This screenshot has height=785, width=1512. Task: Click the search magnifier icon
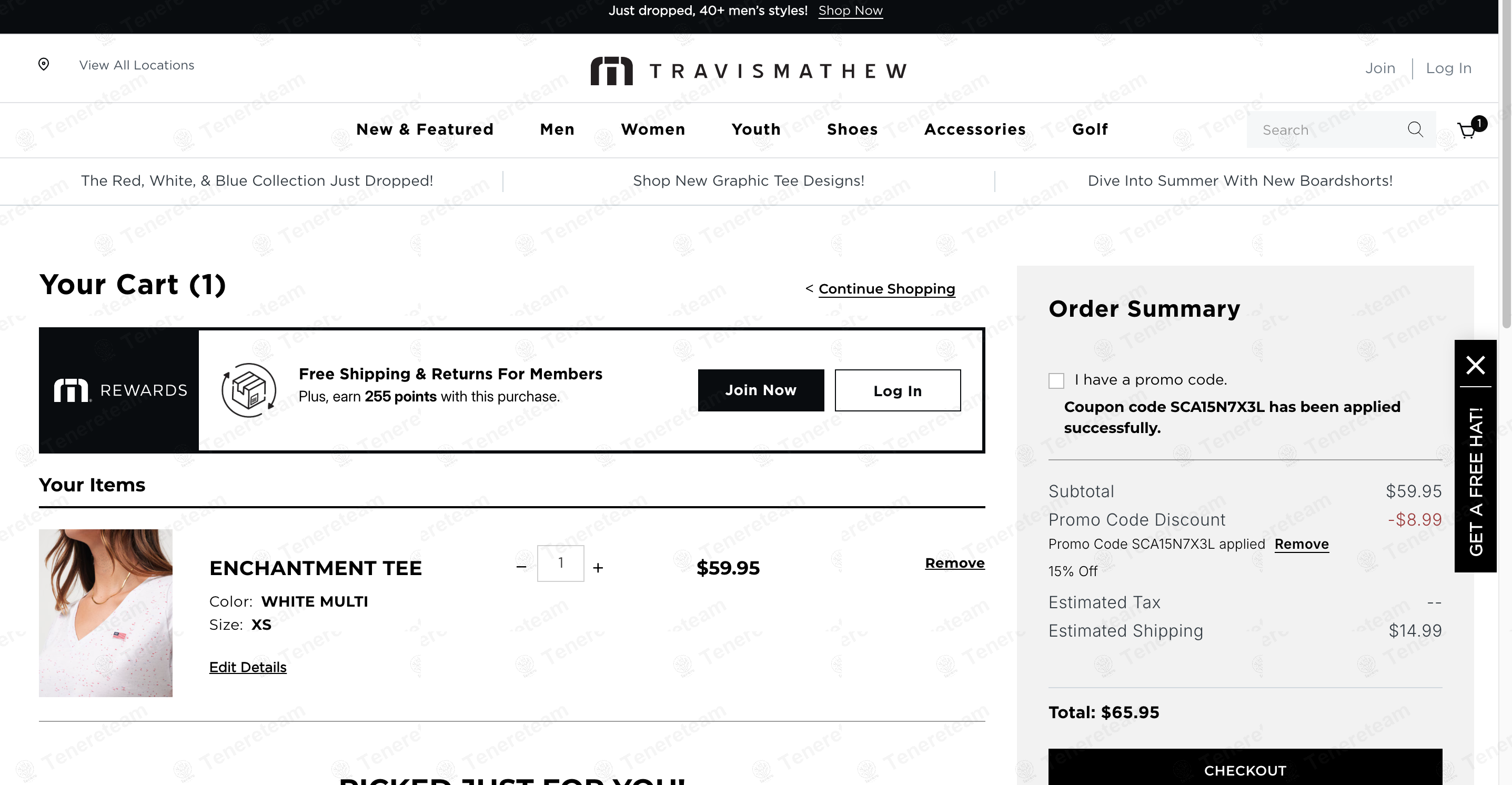tap(1415, 129)
